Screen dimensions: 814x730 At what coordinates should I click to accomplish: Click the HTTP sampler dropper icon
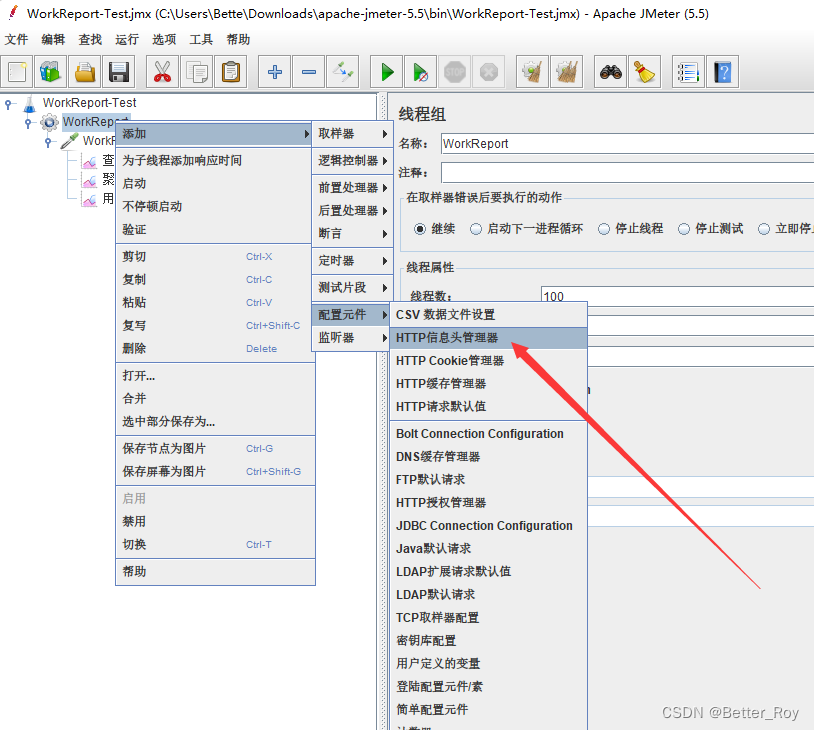tap(70, 141)
